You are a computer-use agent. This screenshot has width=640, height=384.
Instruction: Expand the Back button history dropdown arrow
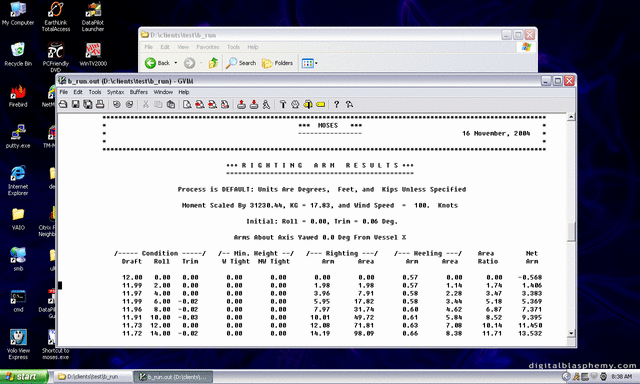(x=176, y=63)
